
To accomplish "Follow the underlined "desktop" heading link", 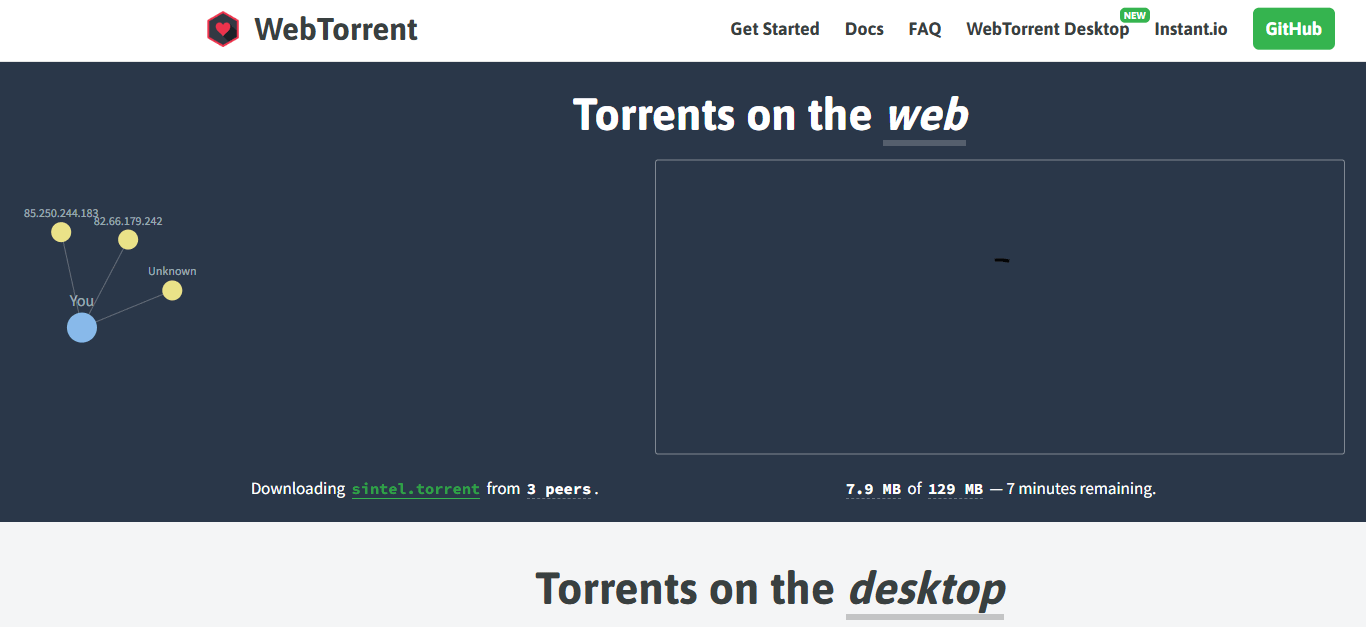I will pos(925,588).
